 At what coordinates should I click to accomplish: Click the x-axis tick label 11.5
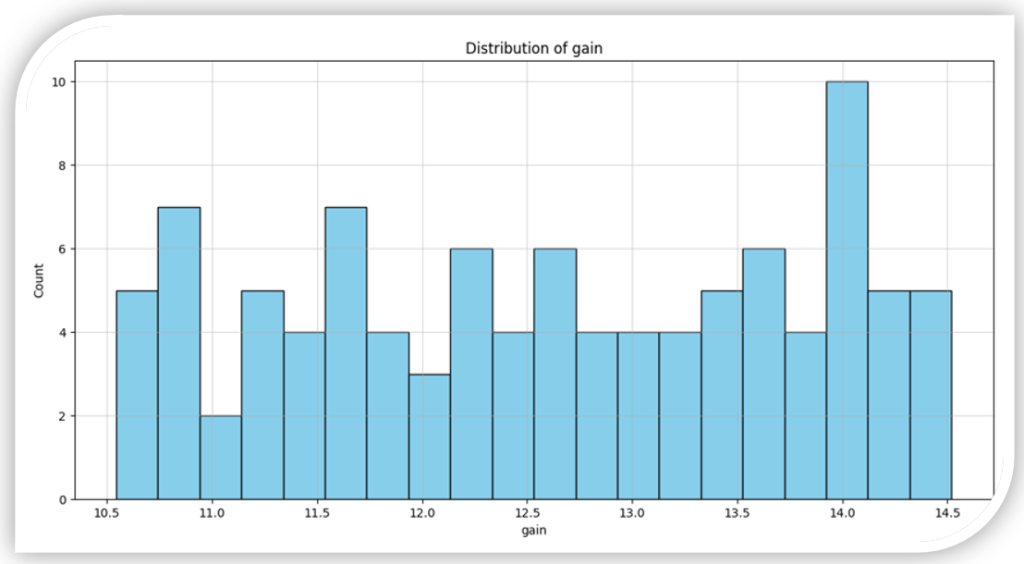(x=317, y=513)
